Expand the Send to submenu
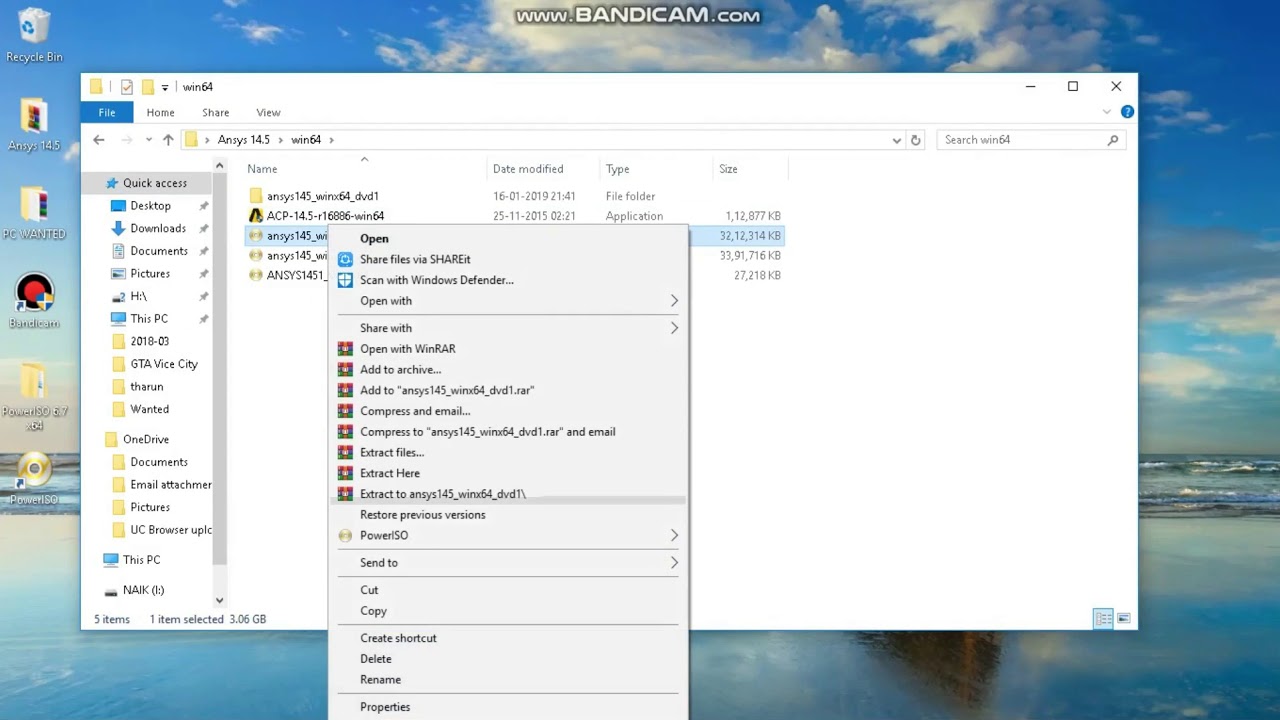1280x720 pixels. coord(674,563)
